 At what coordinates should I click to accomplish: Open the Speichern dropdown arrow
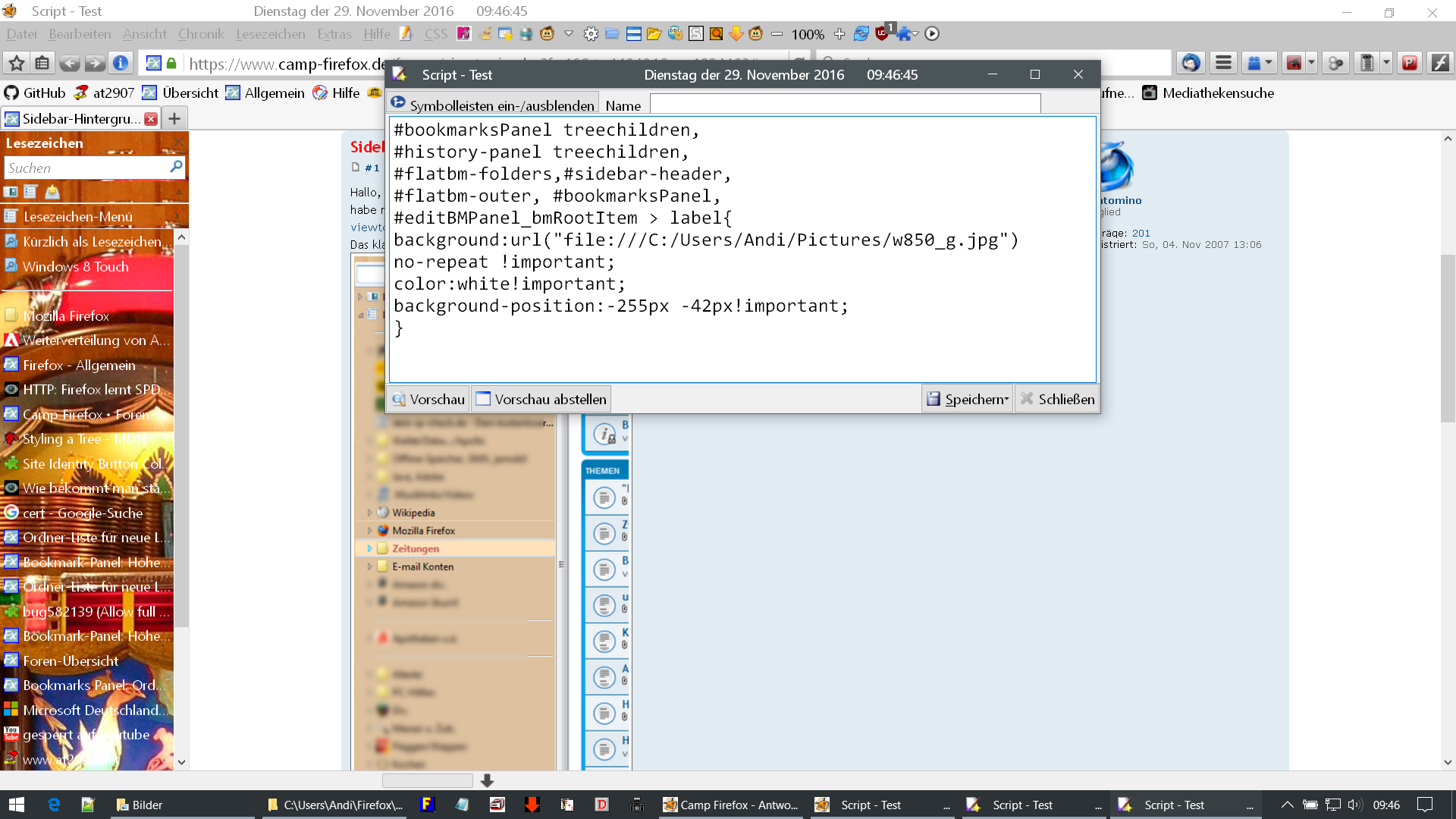[1007, 400]
